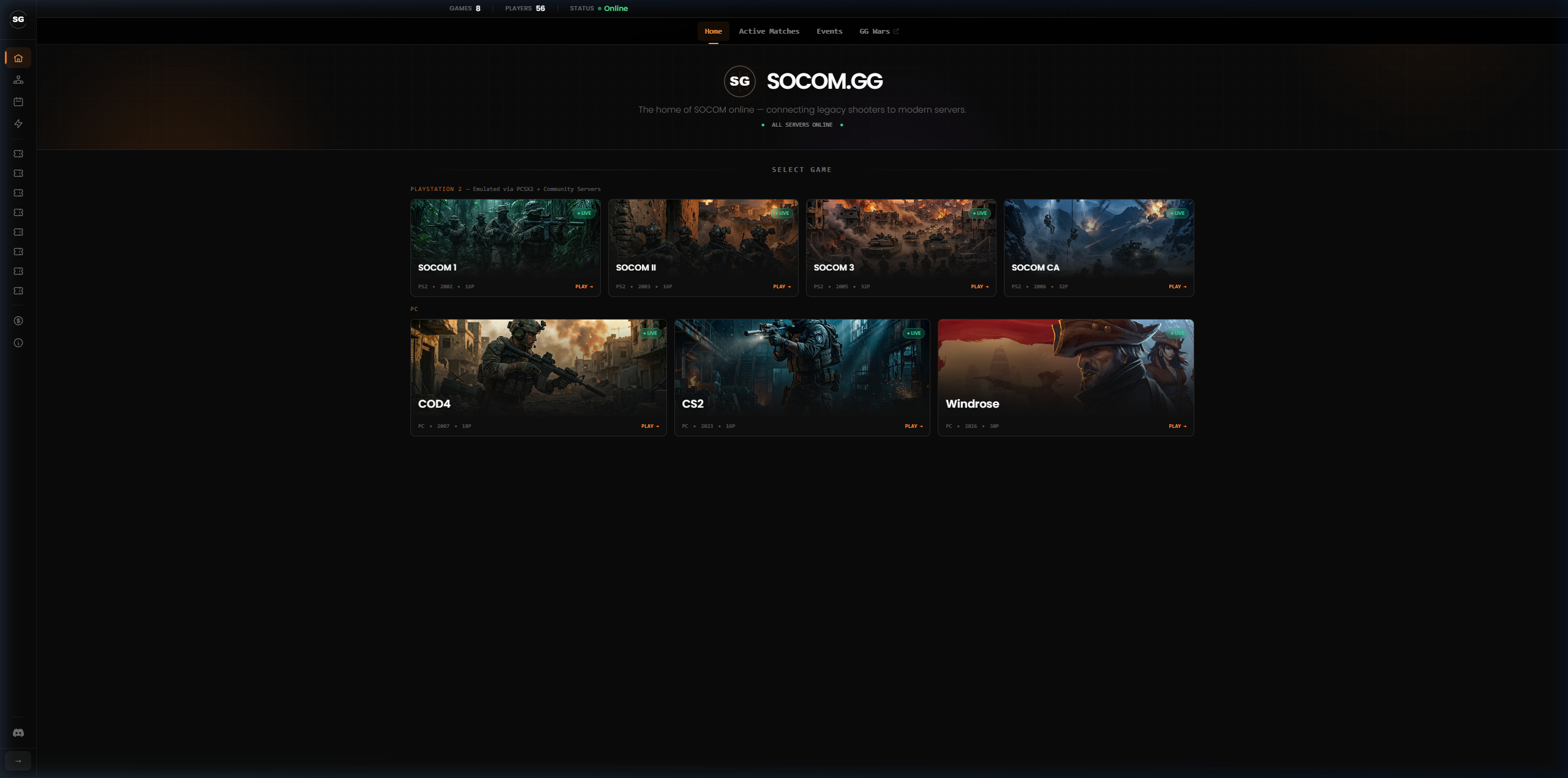Click the SOCOM.GG heading text

click(x=824, y=81)
